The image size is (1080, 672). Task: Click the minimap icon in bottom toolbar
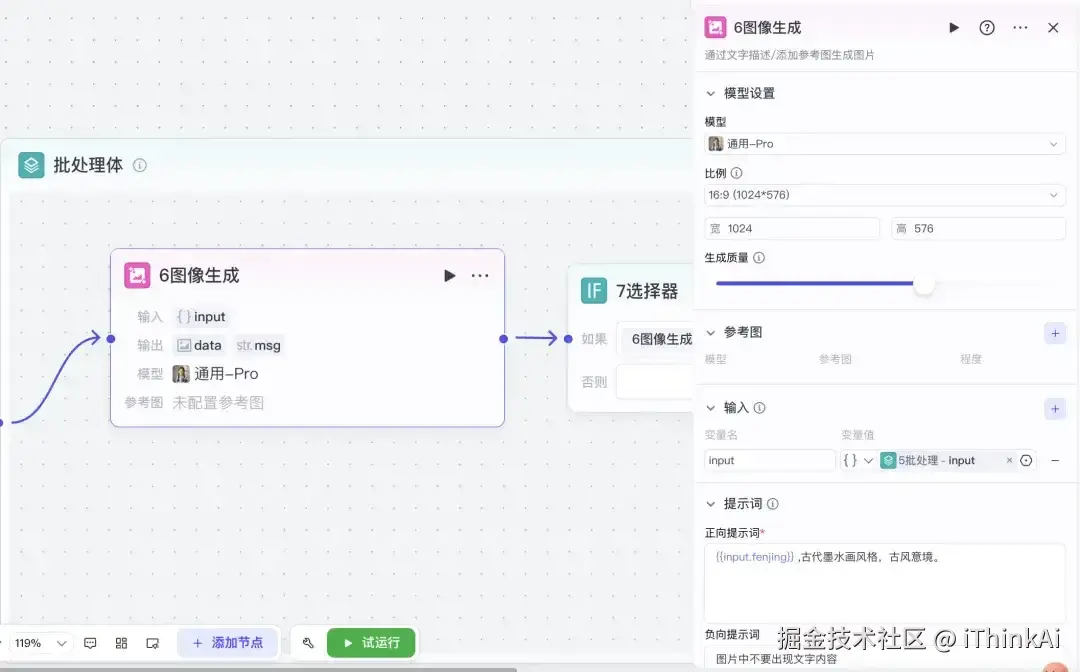point(153,643)
